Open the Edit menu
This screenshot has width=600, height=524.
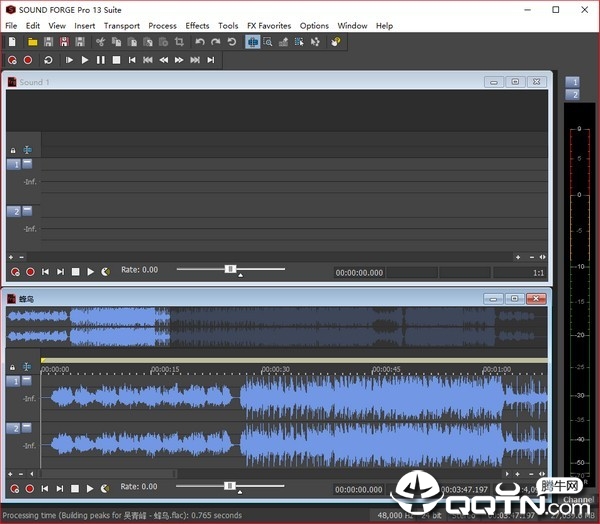click(x=33, y=26)
